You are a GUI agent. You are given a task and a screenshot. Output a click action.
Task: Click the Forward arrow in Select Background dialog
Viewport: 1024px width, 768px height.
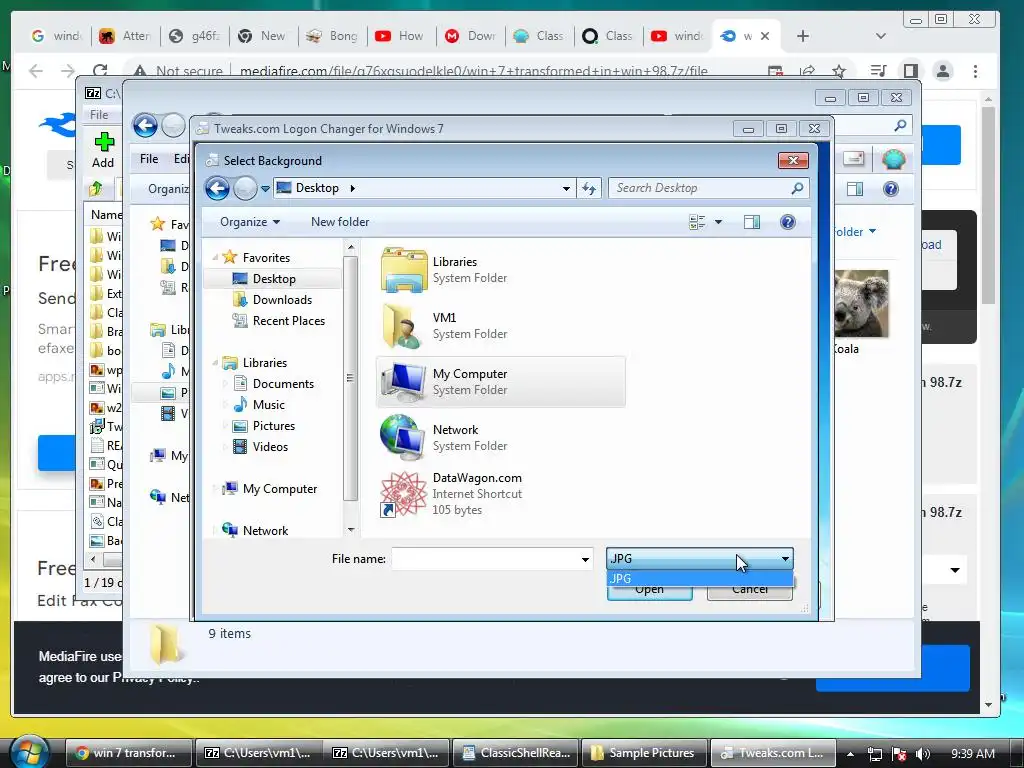(246, 188)
